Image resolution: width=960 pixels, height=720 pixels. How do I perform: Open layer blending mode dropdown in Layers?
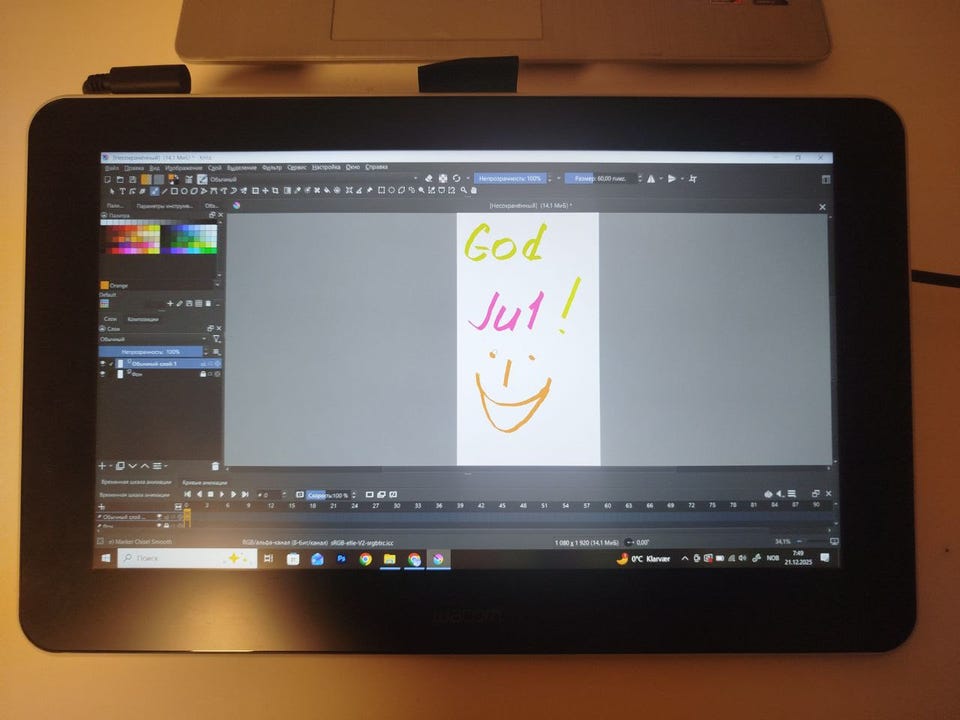click(153, 339)
